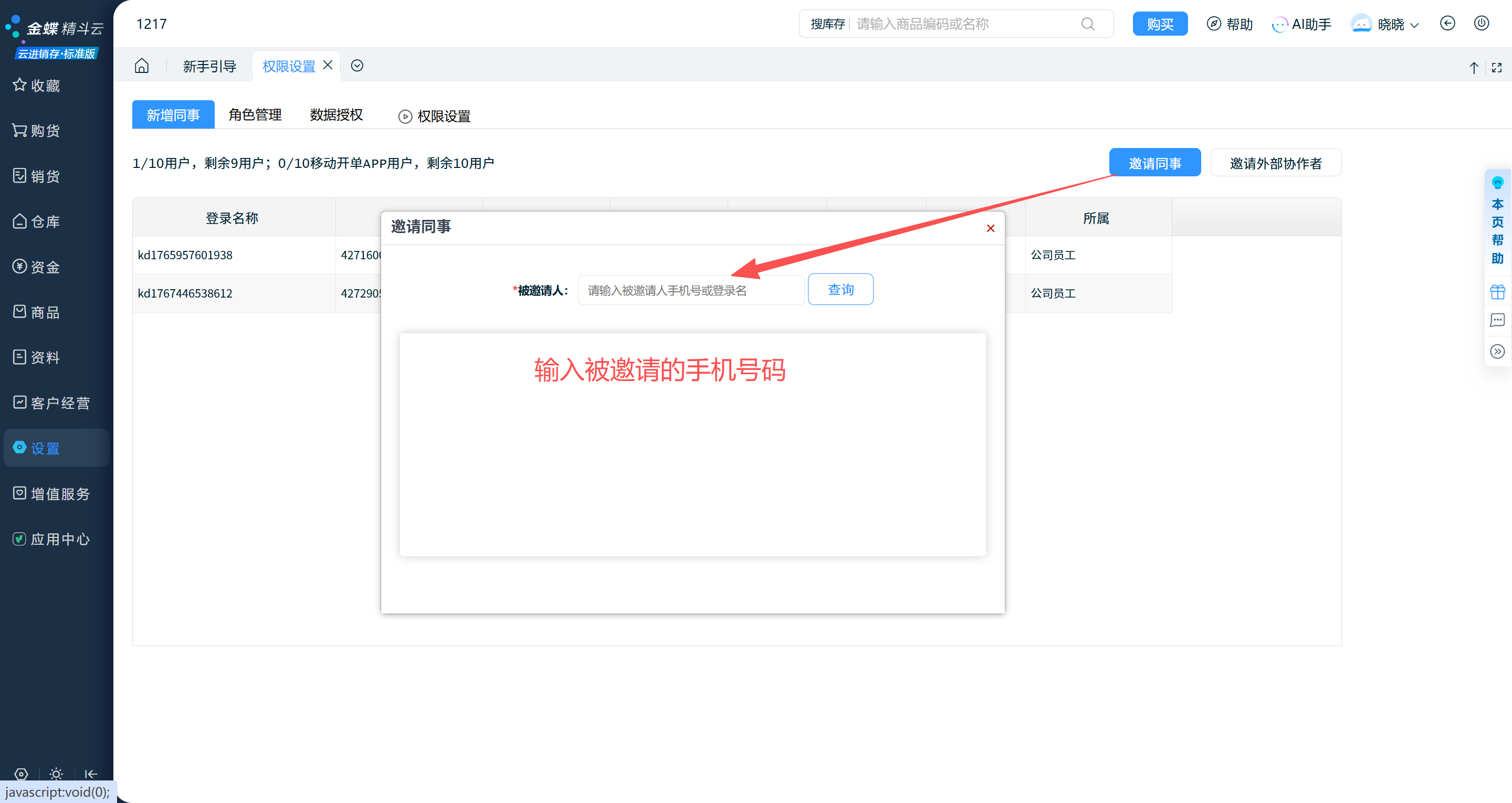Screen dimensions: 1512x803
Task: Open the tab list dropdown arrow
Action: click(x=357, y=66)
